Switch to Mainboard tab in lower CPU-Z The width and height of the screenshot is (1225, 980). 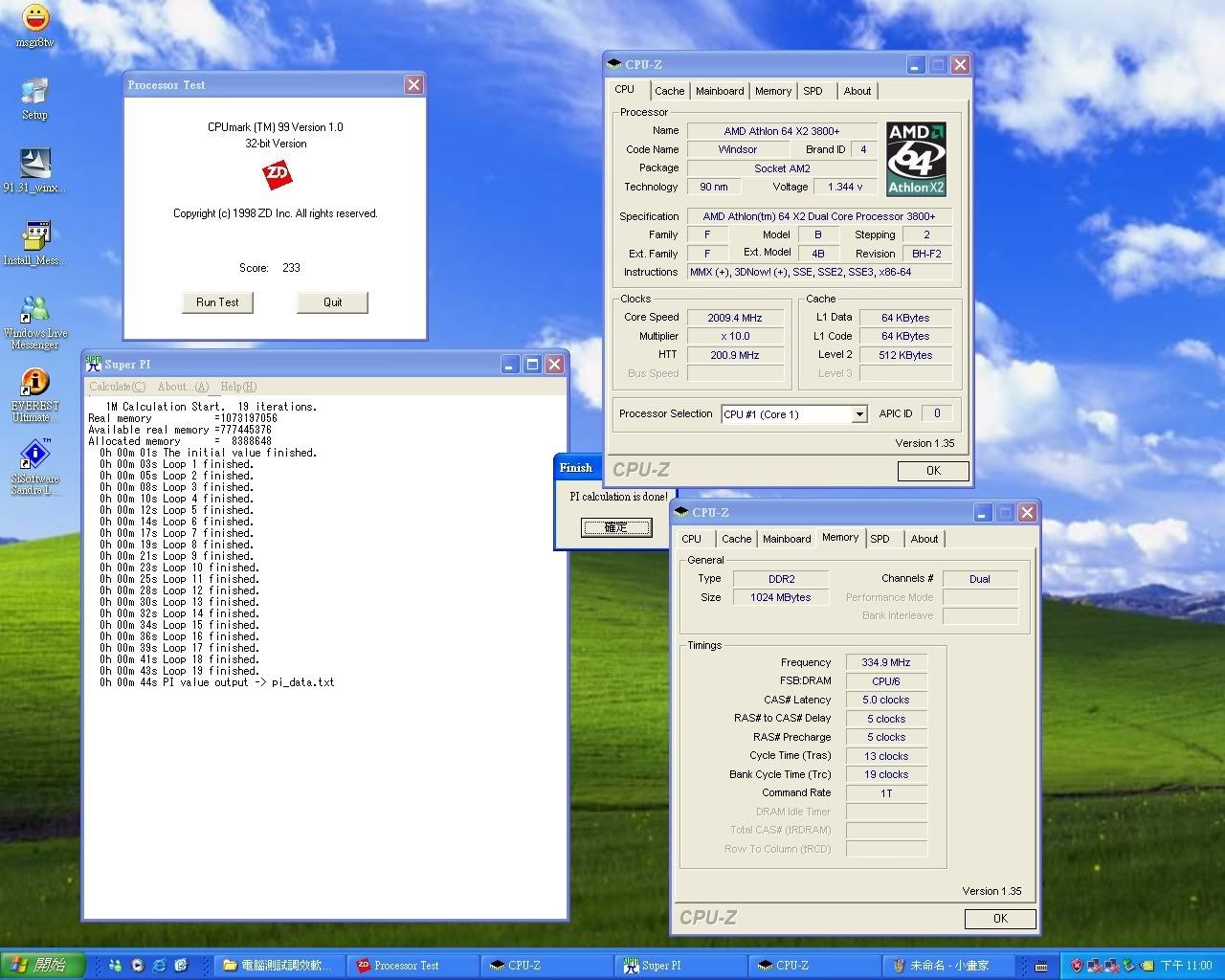tap(787, 539)
